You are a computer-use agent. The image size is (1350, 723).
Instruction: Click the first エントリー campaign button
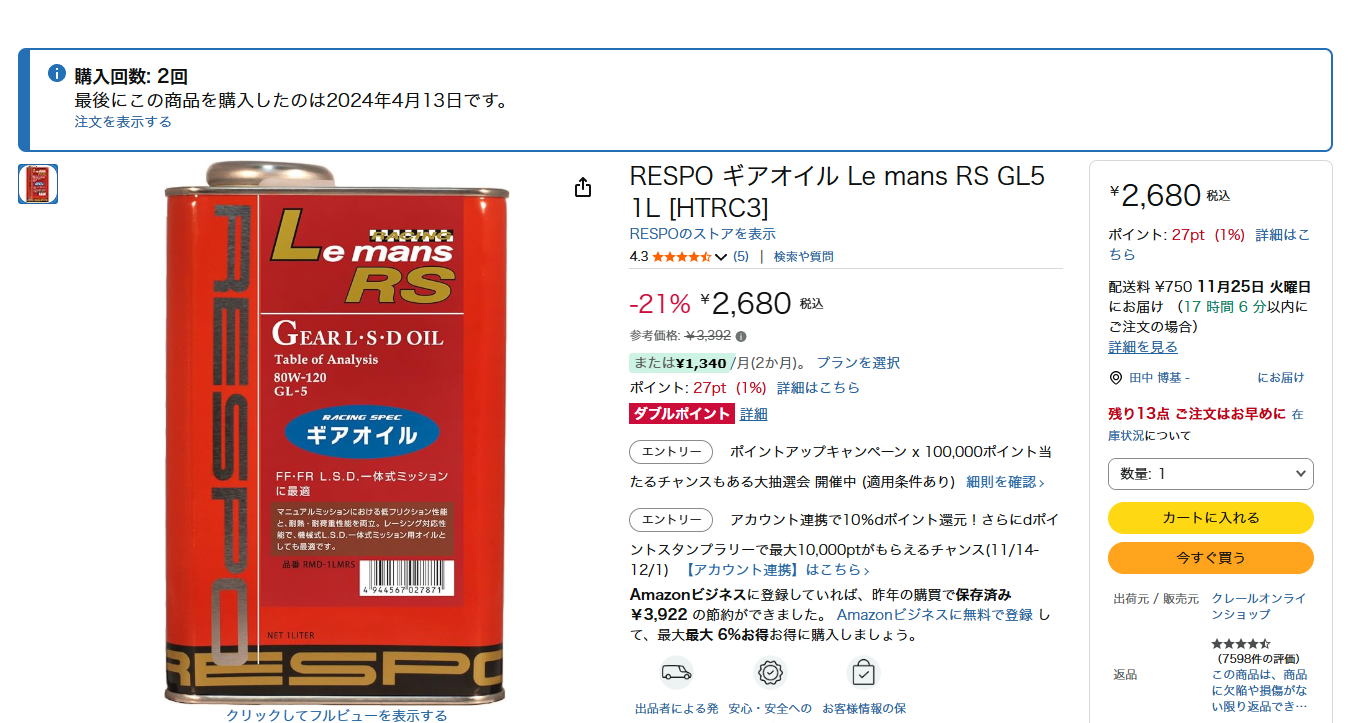pos(671,452)
